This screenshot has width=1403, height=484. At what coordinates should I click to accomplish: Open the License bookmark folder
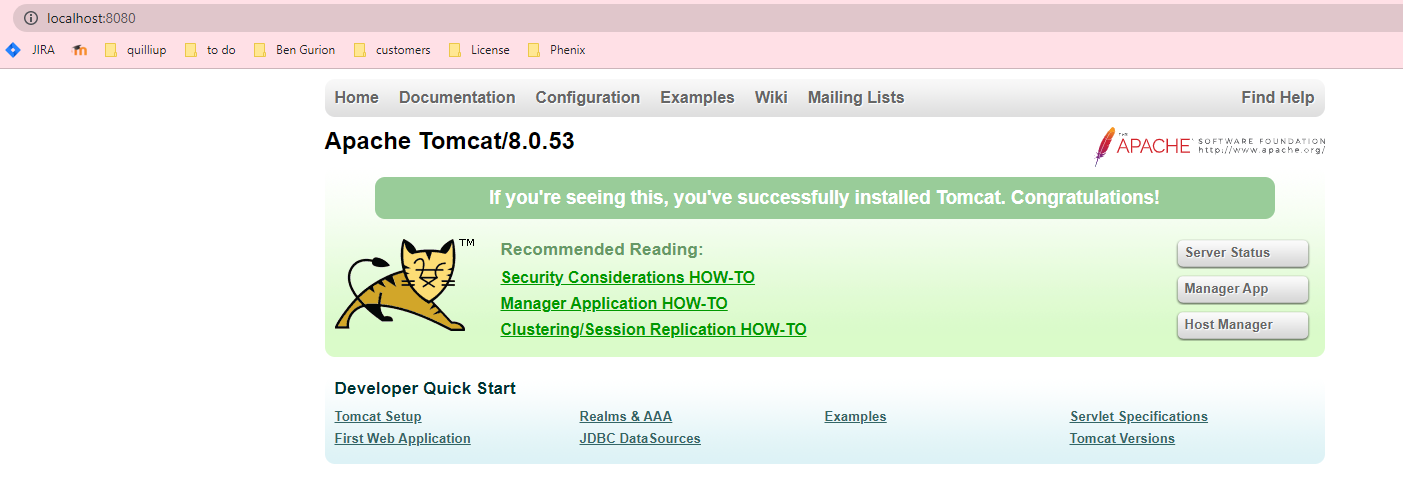click(x=479, y=50)
